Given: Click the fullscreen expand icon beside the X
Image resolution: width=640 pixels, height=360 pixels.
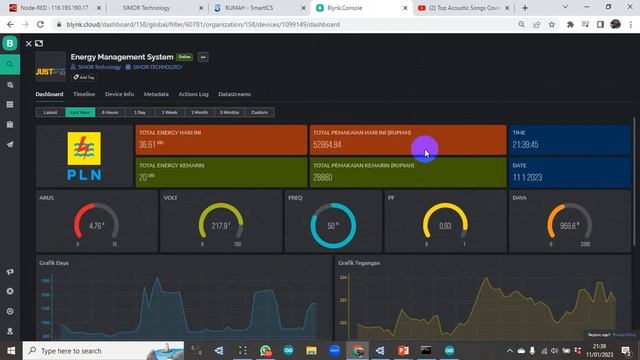Looking at the screenshot, I should [39, 43].
